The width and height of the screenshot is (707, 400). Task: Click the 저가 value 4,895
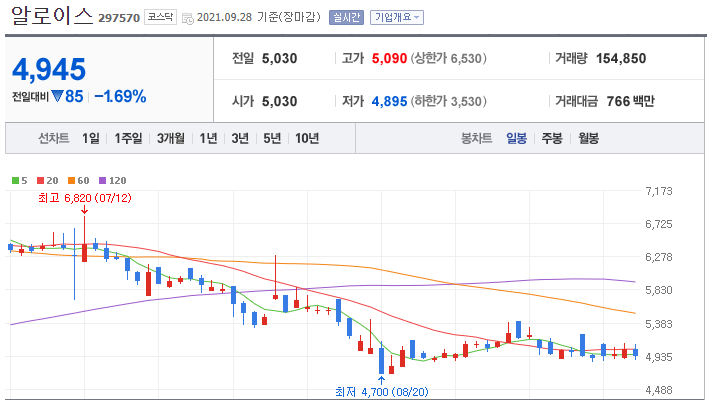[390, 101]
